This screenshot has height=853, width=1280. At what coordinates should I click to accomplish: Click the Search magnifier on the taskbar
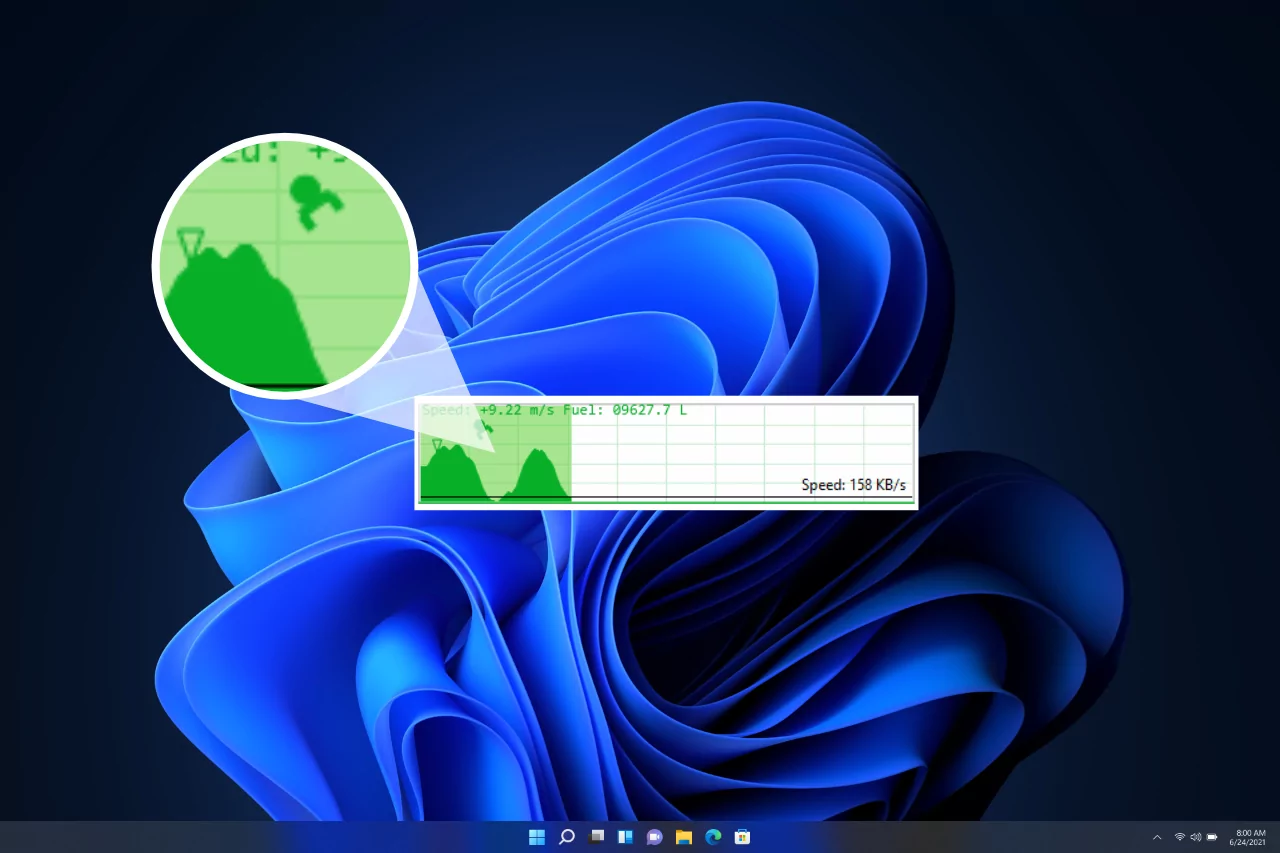tap(566, 836)
